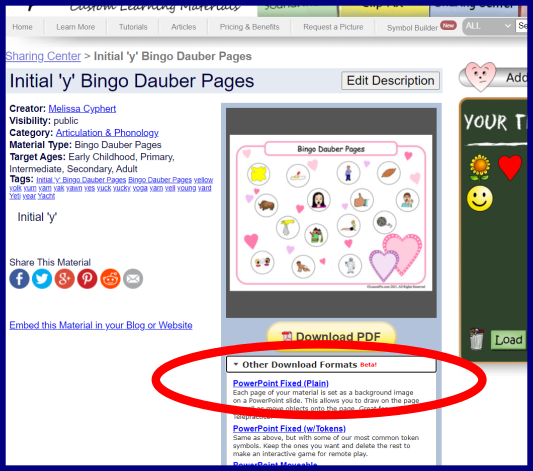This screenshot has width=533, height=471.
Task: Email this material envelope icon
Action: [133, 279]
